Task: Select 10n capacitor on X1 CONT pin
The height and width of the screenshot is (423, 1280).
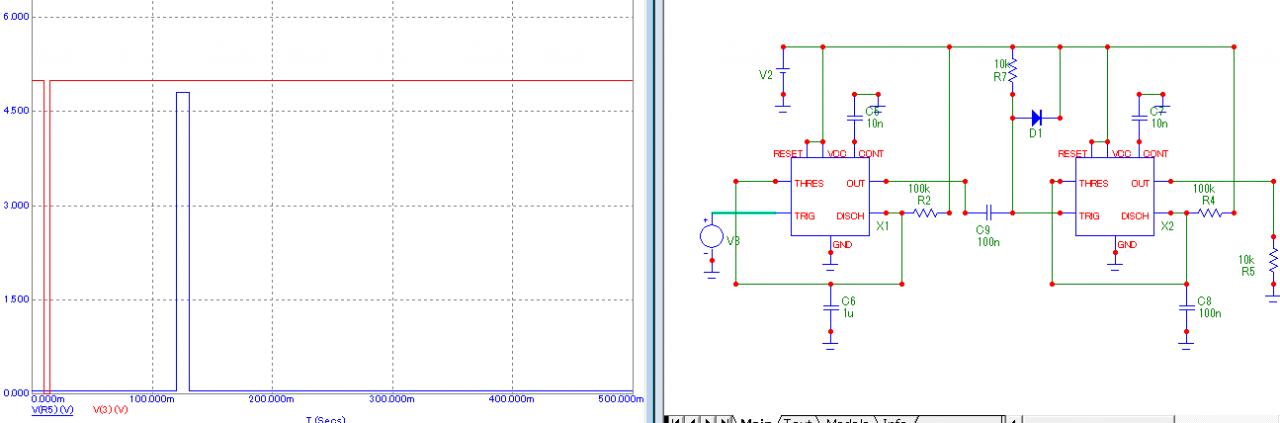Action: [x=854, y=117]
